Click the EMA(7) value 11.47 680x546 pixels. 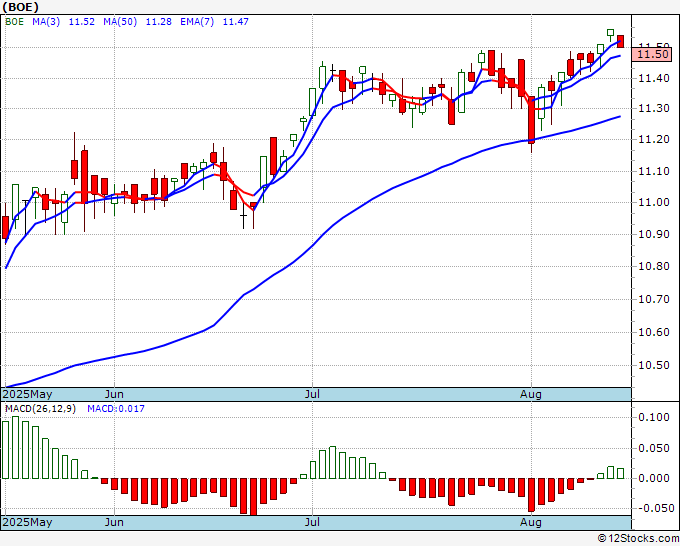click(235, 22)
